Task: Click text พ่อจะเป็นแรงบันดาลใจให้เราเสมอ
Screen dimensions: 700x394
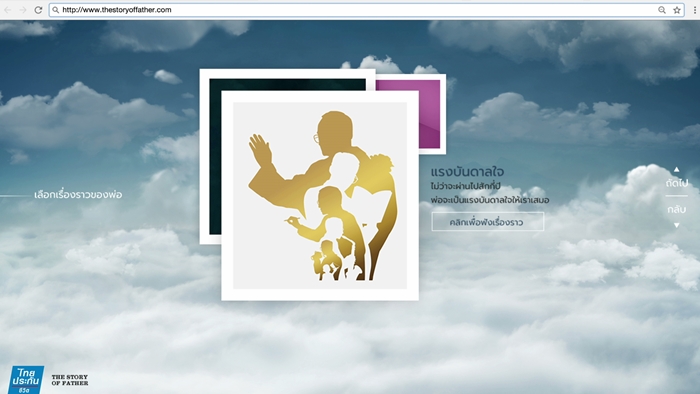Action: pos(490,200)
